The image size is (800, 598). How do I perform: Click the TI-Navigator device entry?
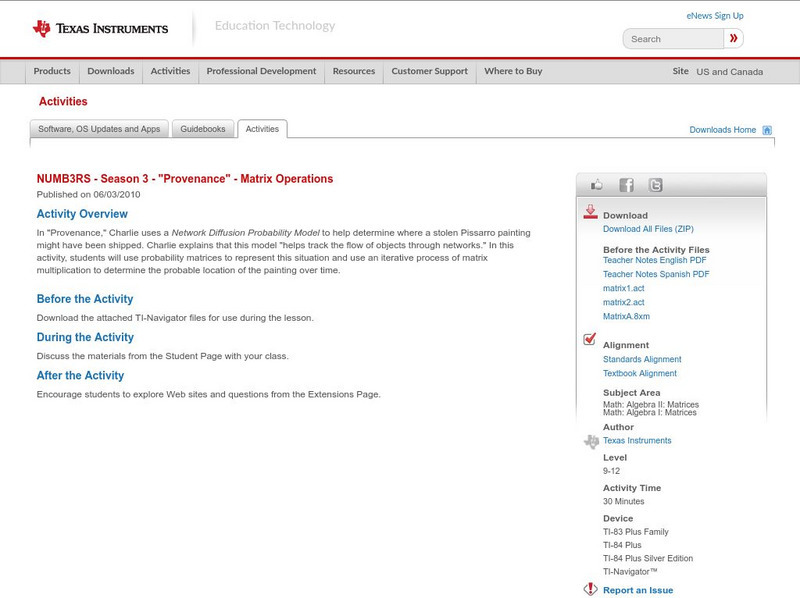coord(630,572)
